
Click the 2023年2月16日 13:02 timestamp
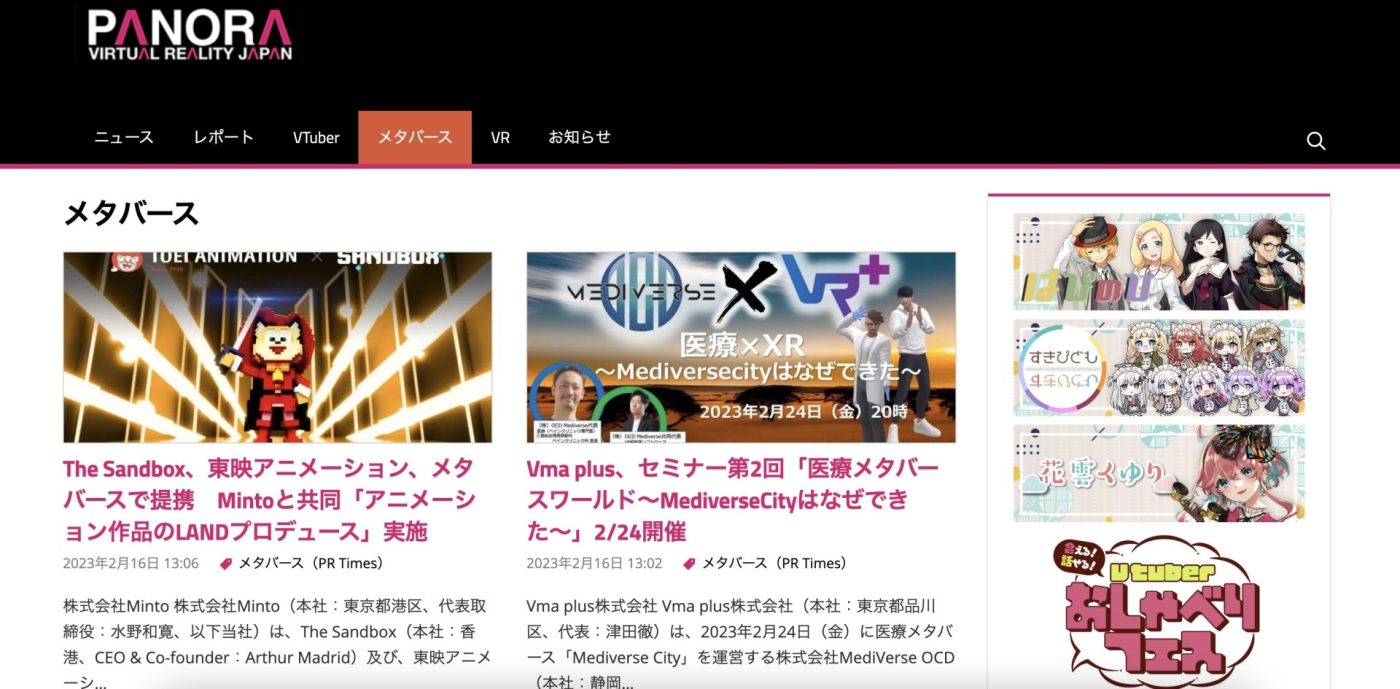595,564
